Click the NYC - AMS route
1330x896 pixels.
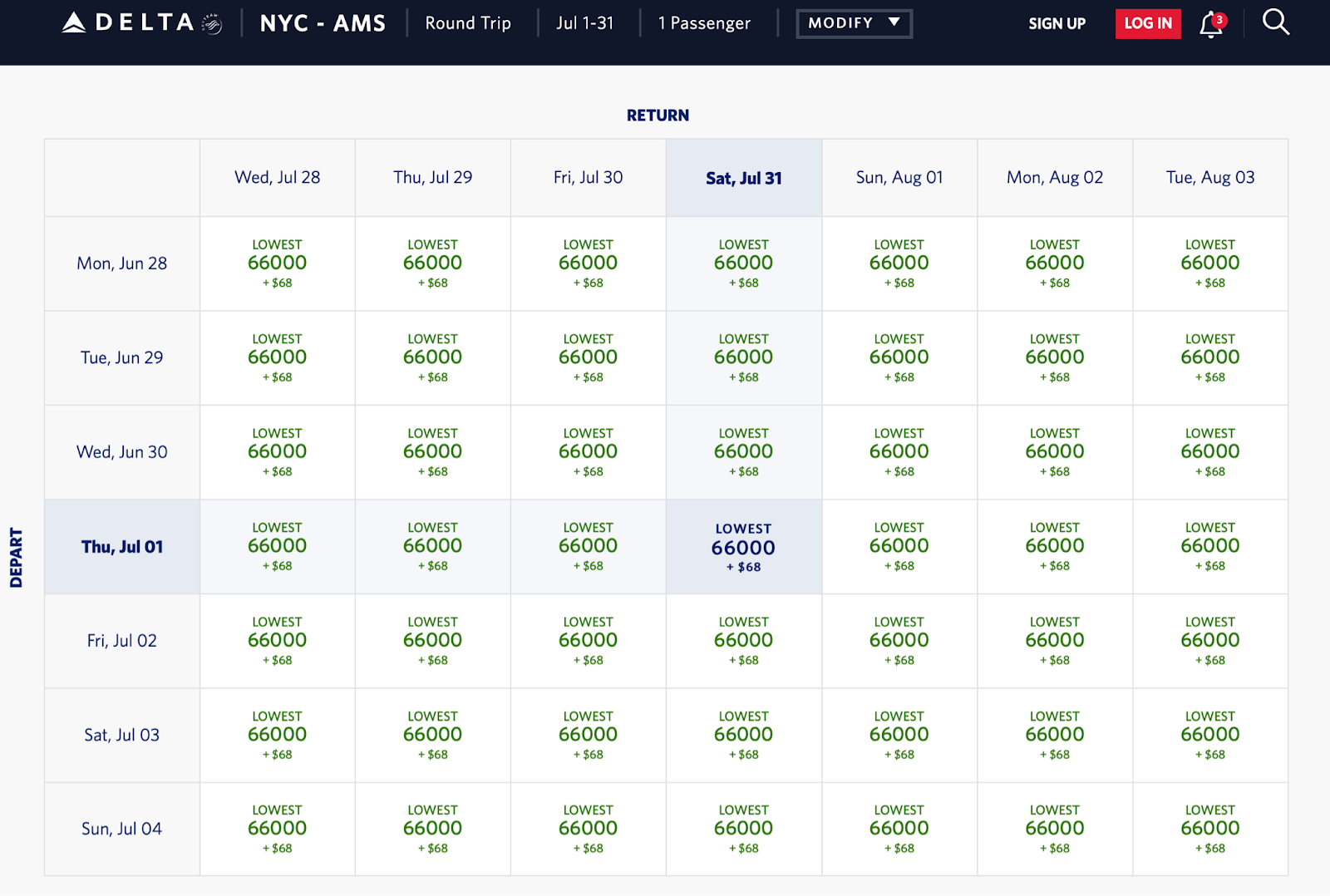click(x=323, y=23)
